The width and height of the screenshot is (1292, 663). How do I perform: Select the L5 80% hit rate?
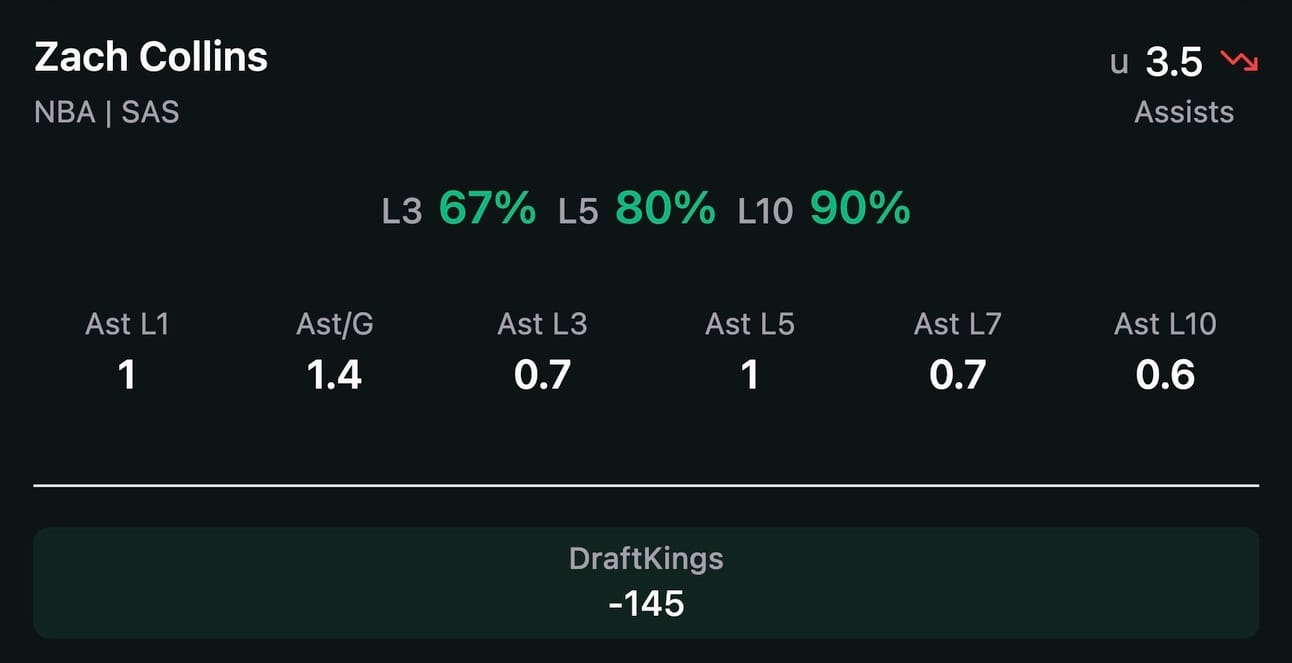pyautogui.click(x=637, y=209)
